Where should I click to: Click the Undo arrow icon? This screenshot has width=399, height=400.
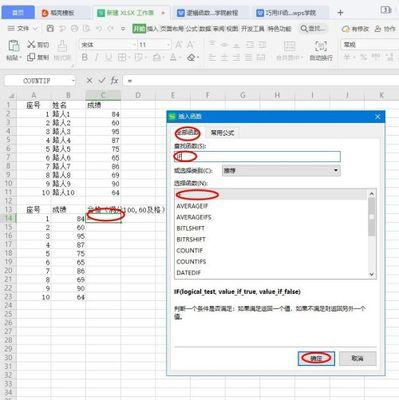pyautogui.click(x=99, y=29)
